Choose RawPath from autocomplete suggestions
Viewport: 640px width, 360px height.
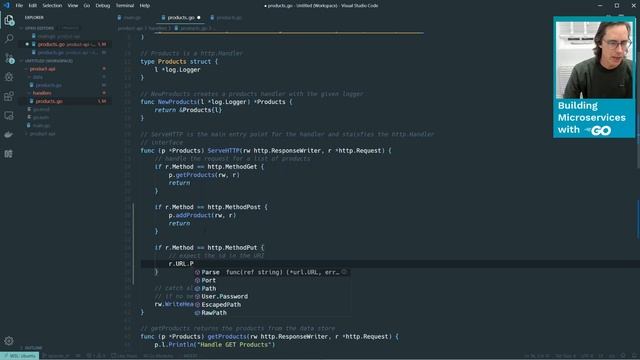click(x=271, y=313)
